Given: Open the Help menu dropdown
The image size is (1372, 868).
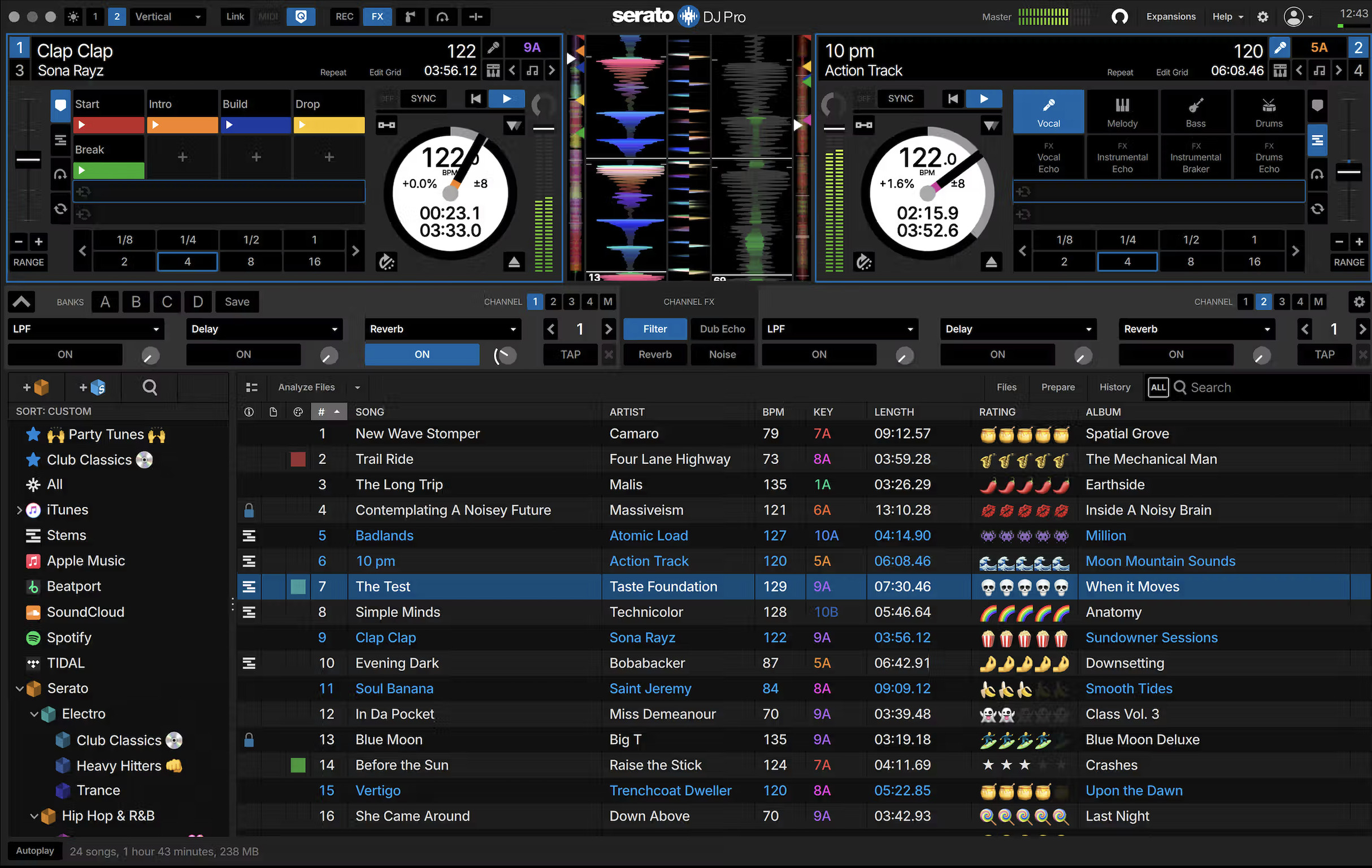Looking at the screenshot, I should [x=1227, y=16].
